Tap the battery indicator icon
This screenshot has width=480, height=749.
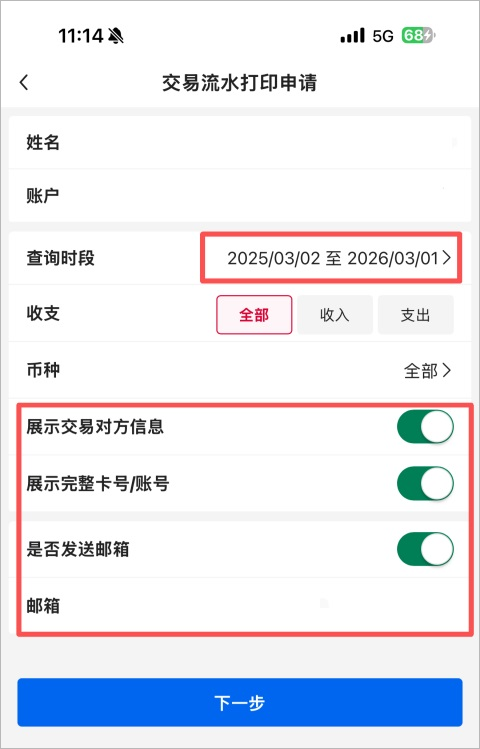[x=418, y=35]
